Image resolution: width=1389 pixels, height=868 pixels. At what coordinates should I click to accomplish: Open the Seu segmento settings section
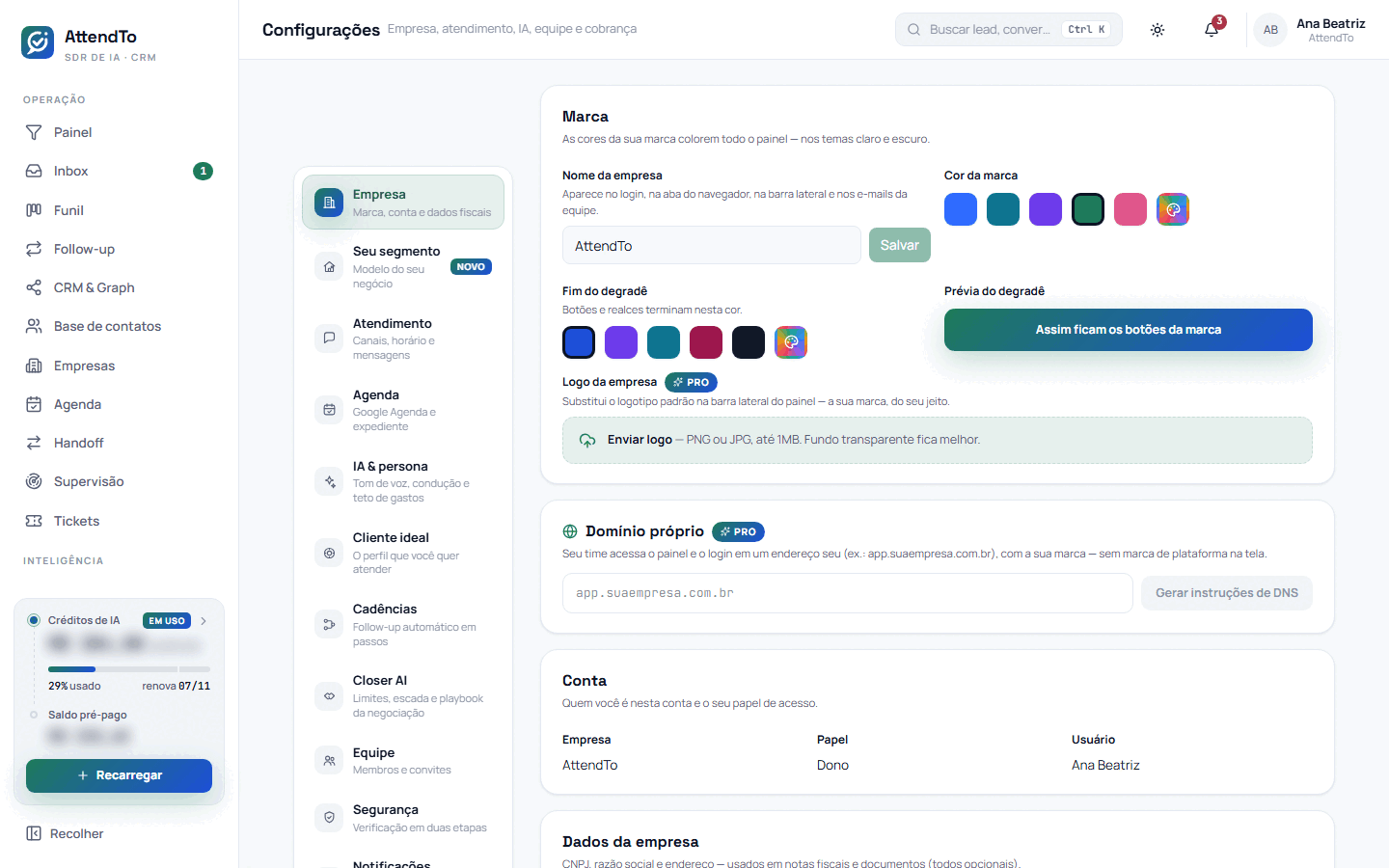[x=403, y=266]
